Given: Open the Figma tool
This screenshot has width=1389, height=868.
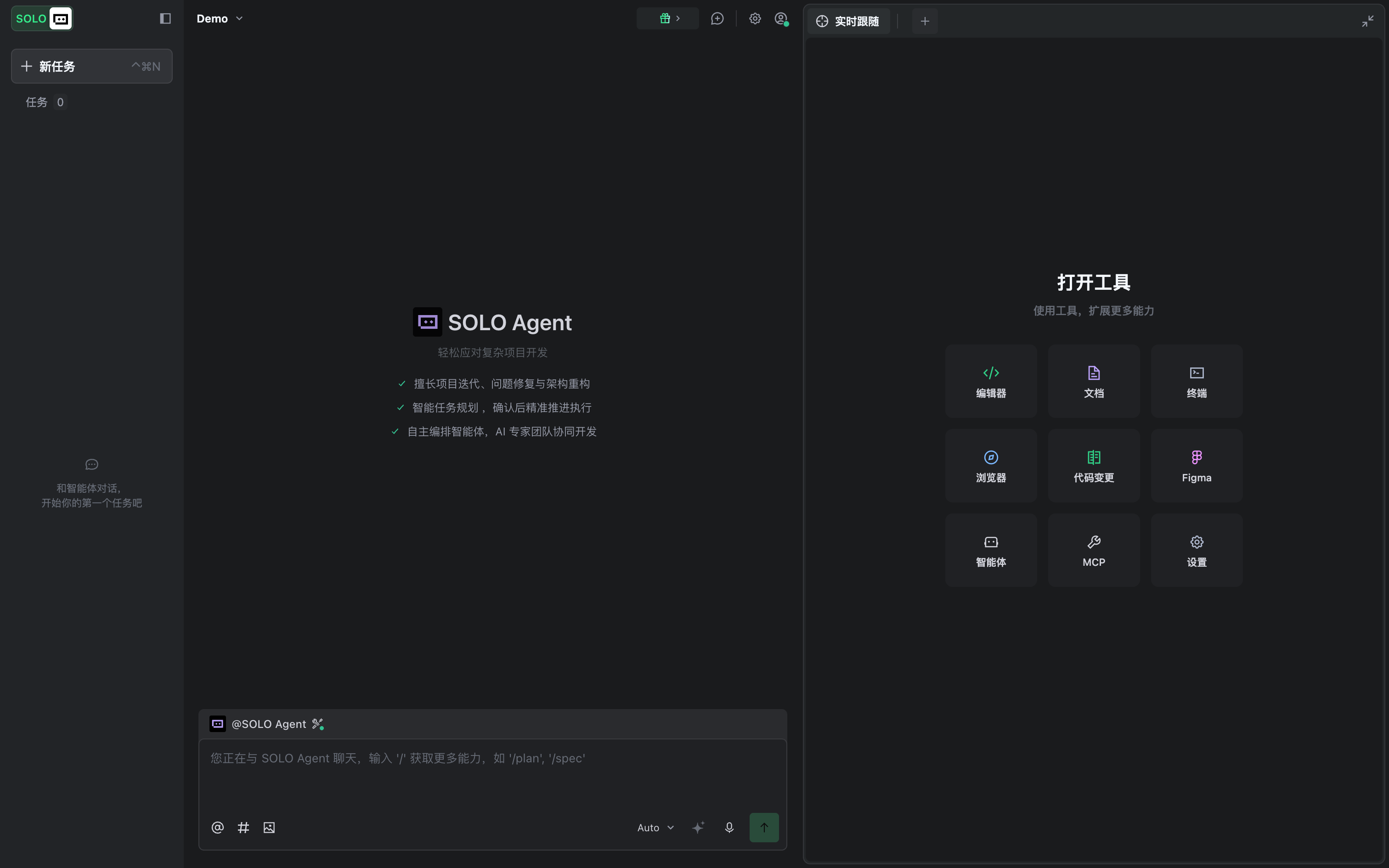Looking at the screenshot, I should (x=1197, y=466).
